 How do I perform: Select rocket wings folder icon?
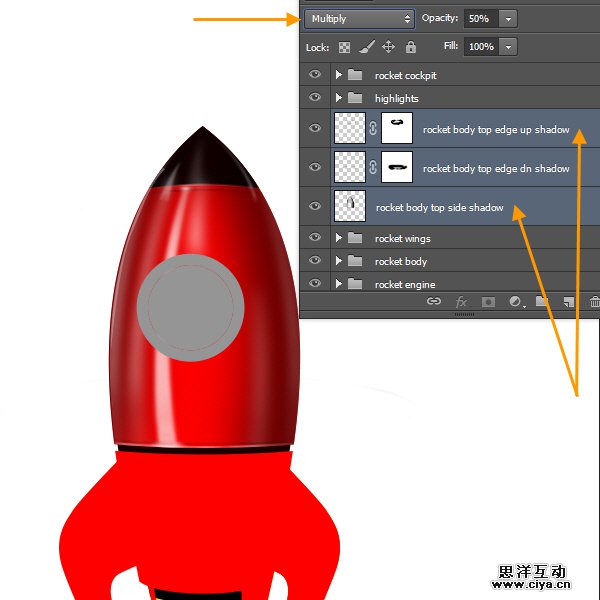[x=355, y=238]
